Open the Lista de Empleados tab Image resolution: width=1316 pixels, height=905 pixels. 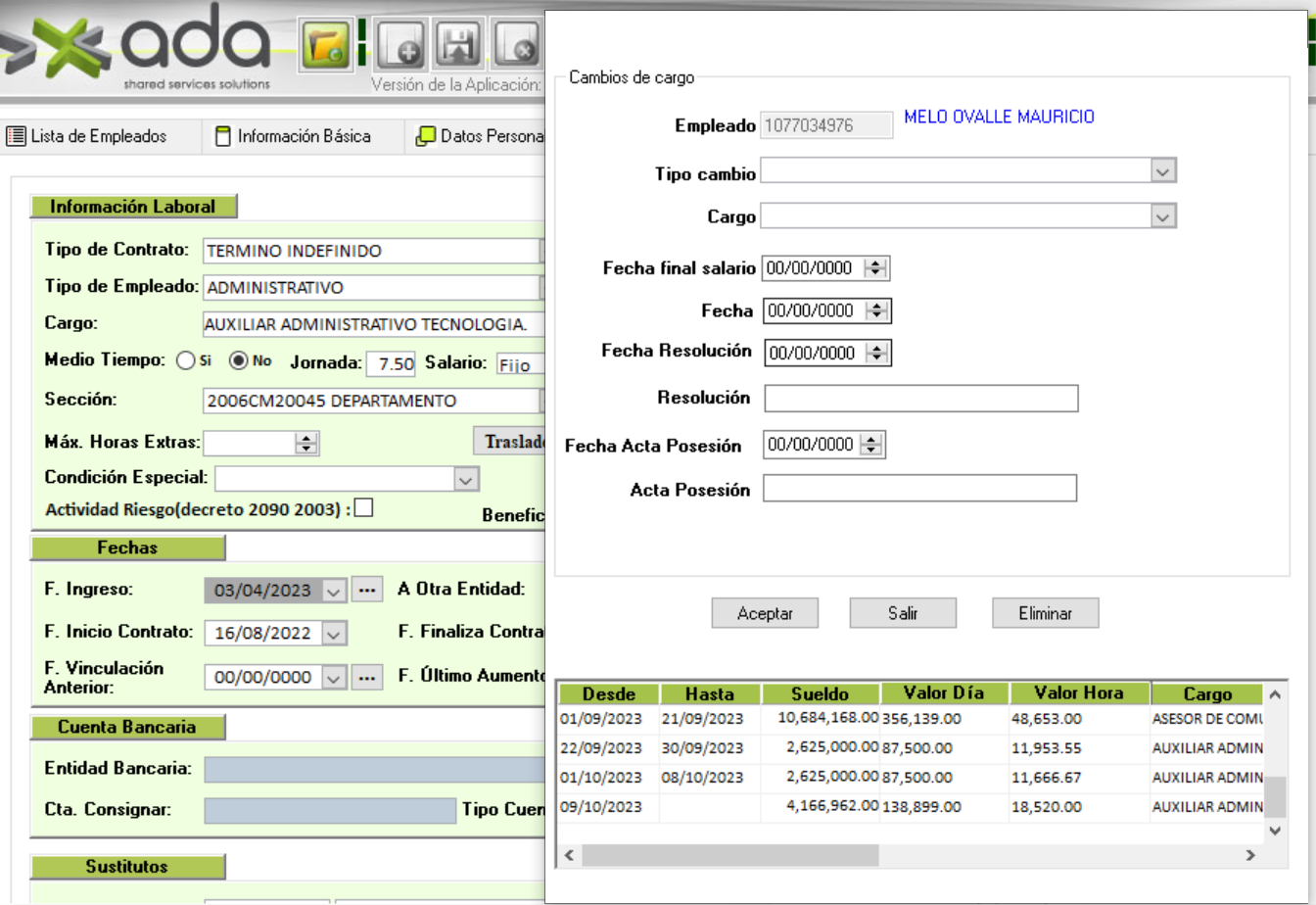87,136
